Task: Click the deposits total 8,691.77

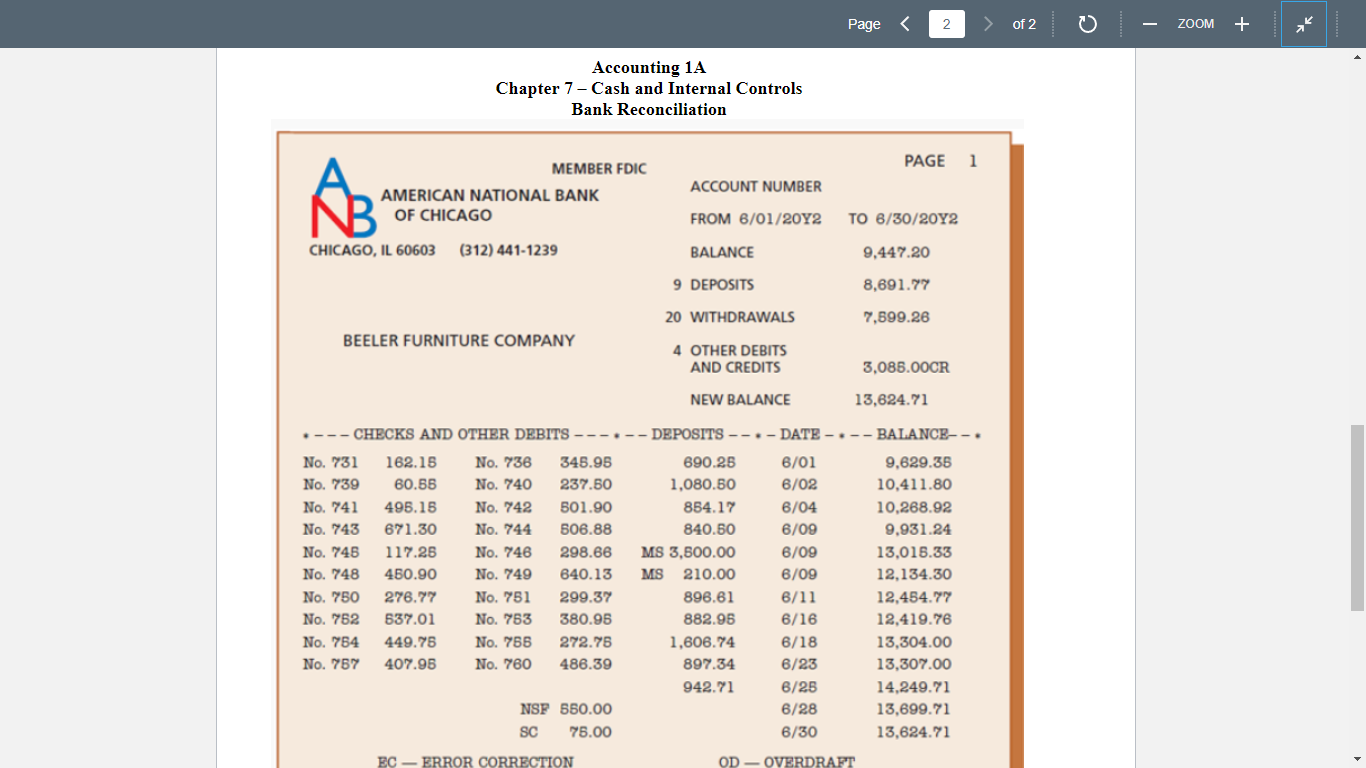Action: pyautogui.click(x=896, y=285)
